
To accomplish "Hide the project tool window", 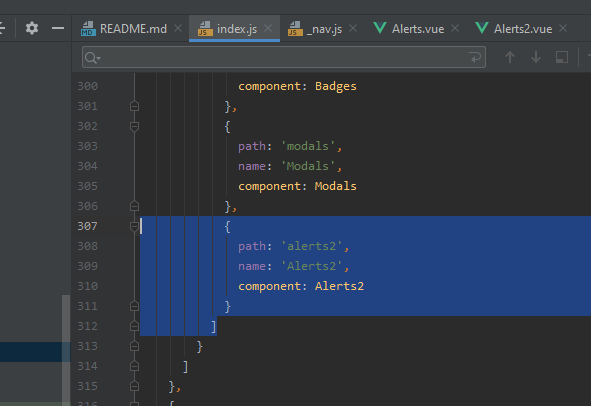I will pyautogui.click(x=58, y=28).
